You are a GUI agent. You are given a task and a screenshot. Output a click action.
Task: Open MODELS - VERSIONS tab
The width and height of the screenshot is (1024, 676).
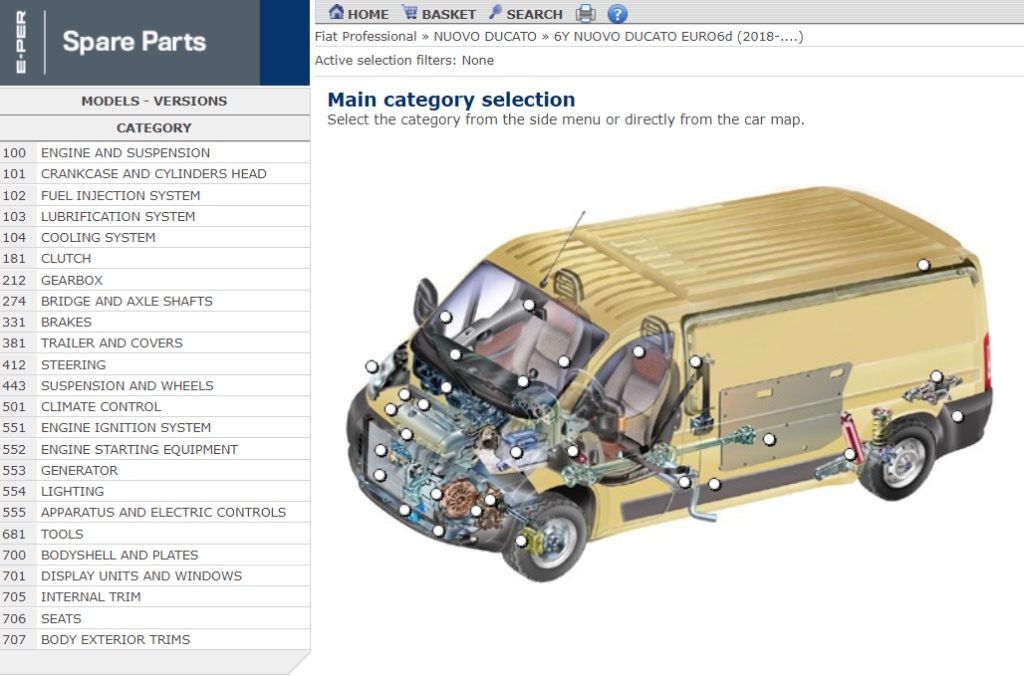[x=154, y=101]
